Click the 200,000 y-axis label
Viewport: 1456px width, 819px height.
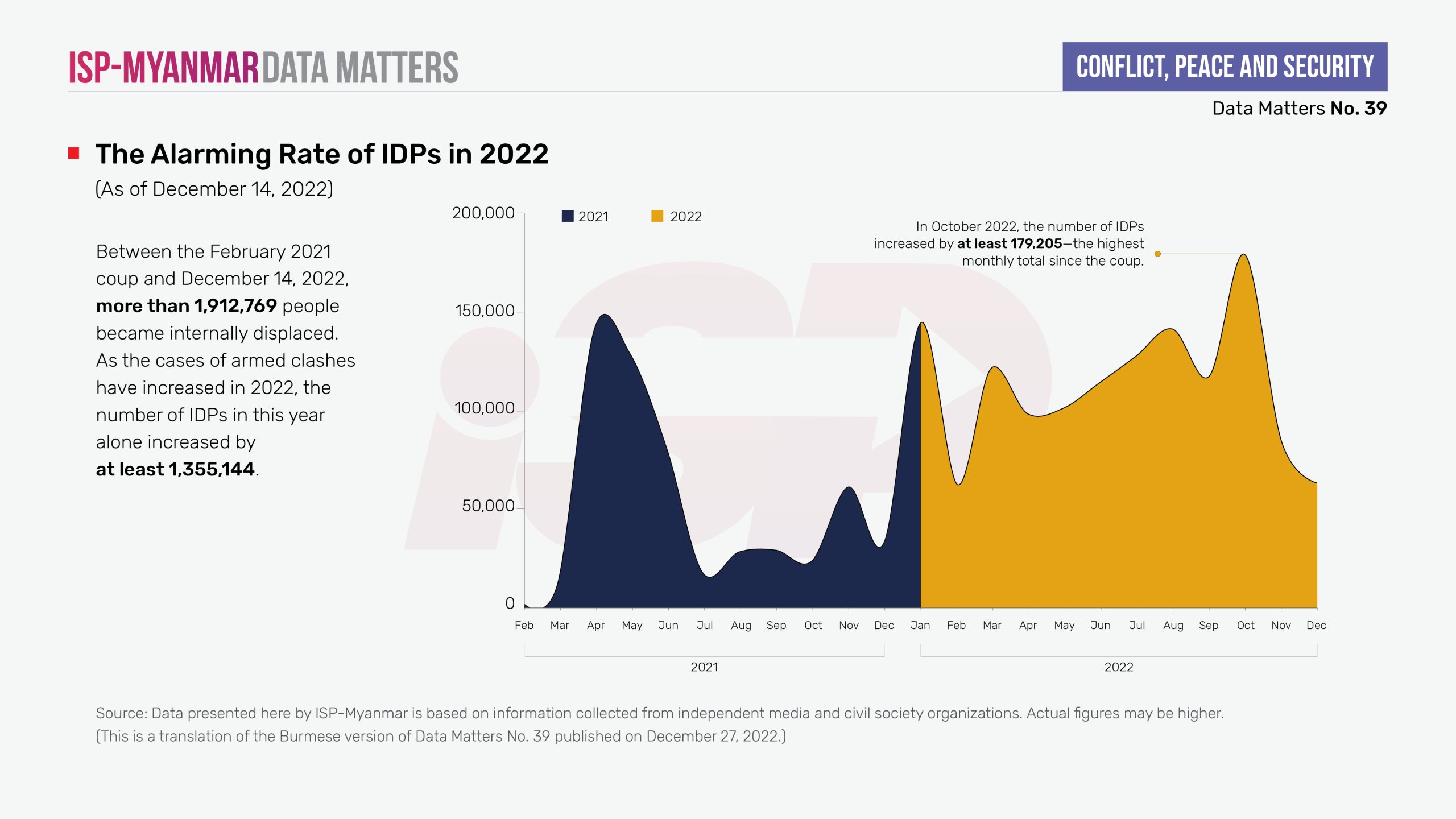coord(483,213)
